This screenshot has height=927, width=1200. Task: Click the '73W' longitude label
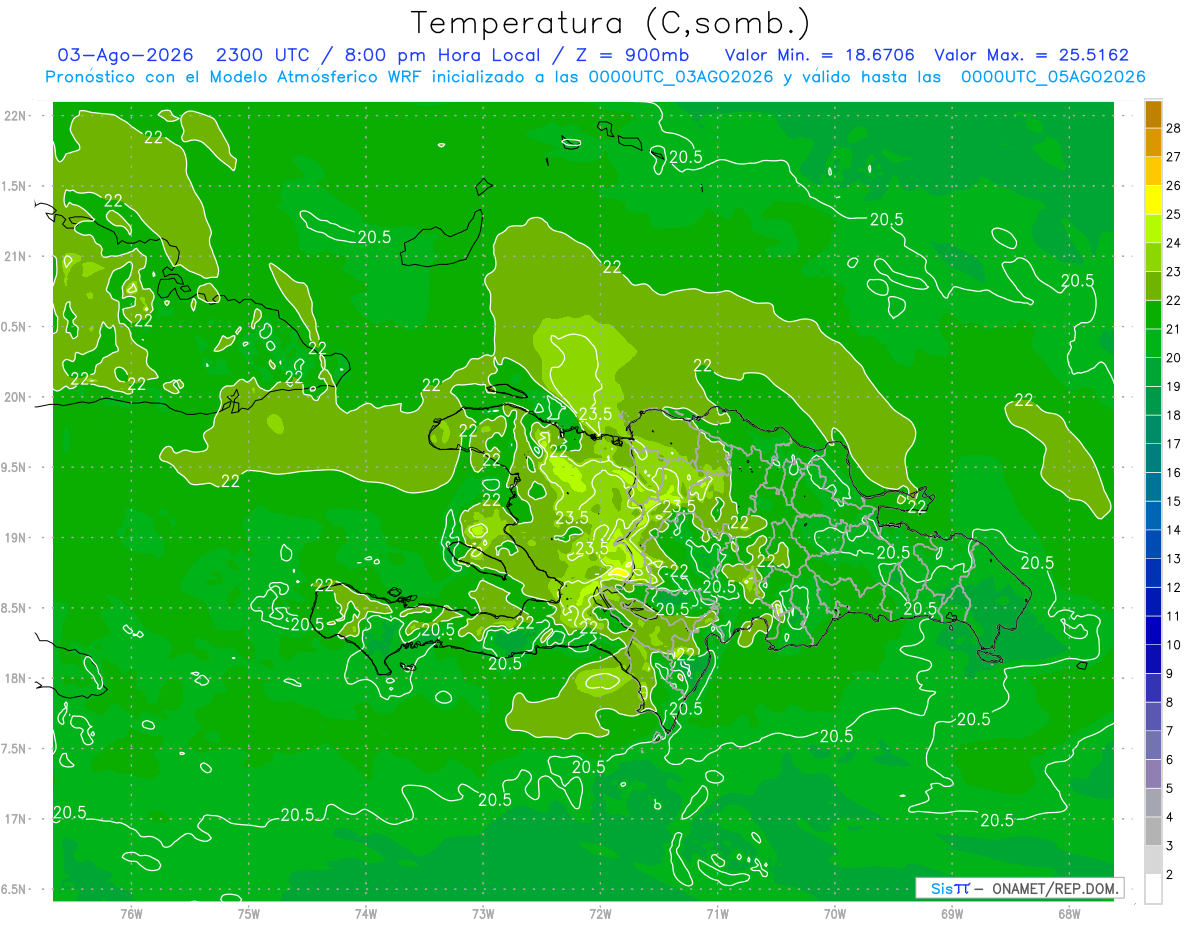pyautogui.click(x=483, y=913)
